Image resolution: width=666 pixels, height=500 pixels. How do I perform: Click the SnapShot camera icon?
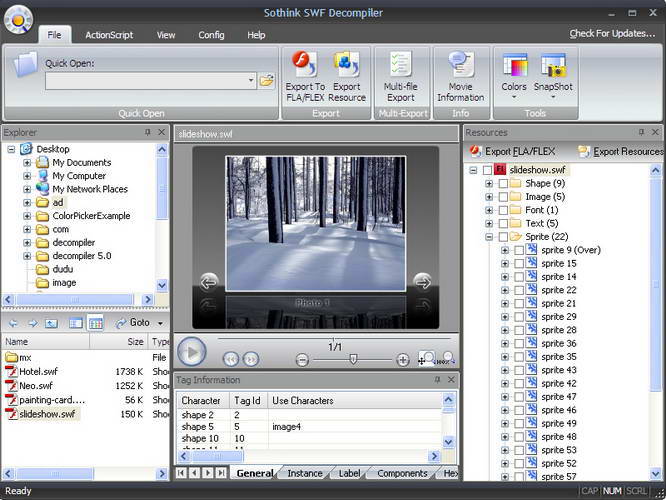tap(553, 65)
